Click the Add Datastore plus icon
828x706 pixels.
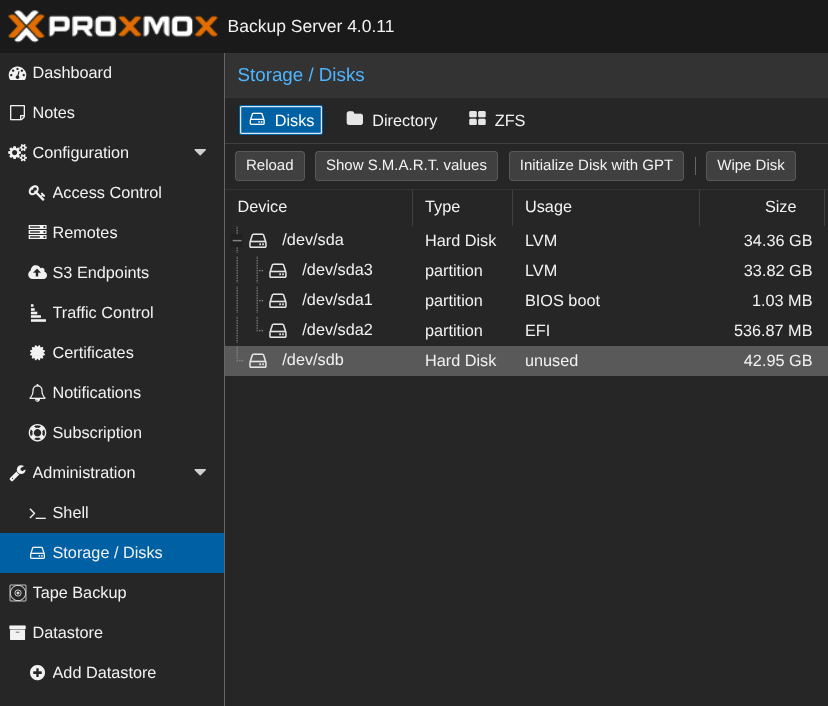[x=37, y=673]
